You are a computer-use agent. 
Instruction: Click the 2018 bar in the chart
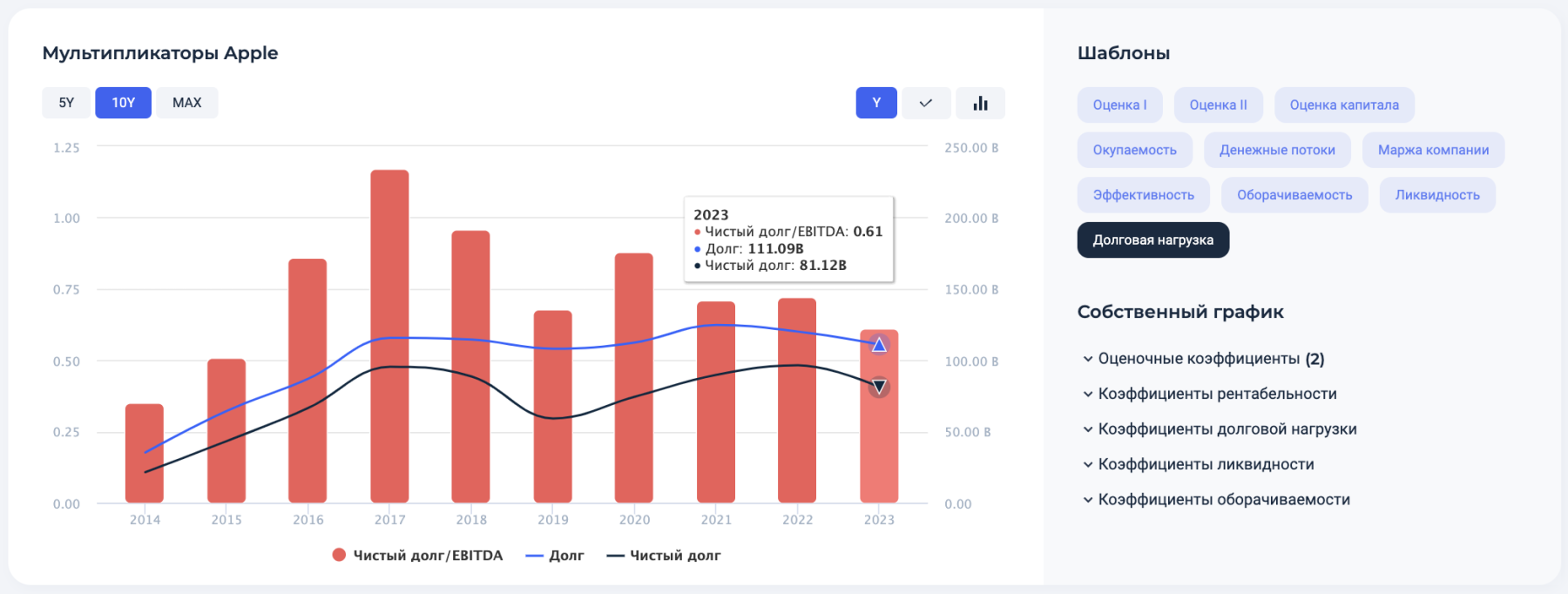[x=470, y=367]
